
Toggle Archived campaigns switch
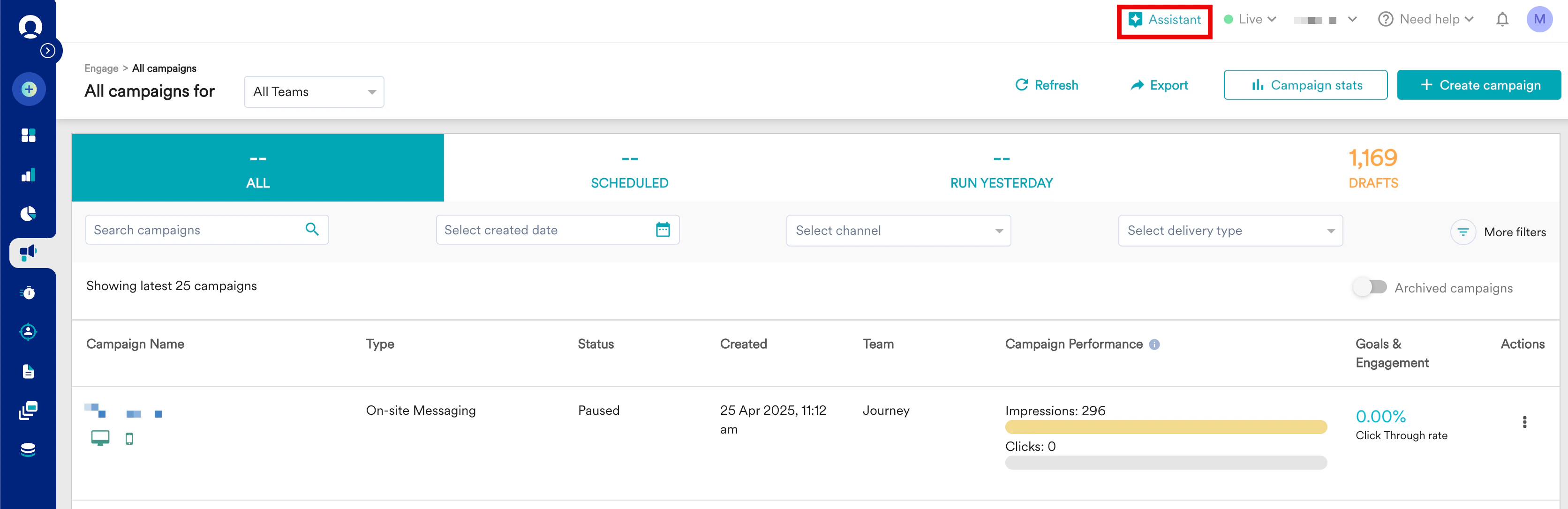(x=1370, y=287)
